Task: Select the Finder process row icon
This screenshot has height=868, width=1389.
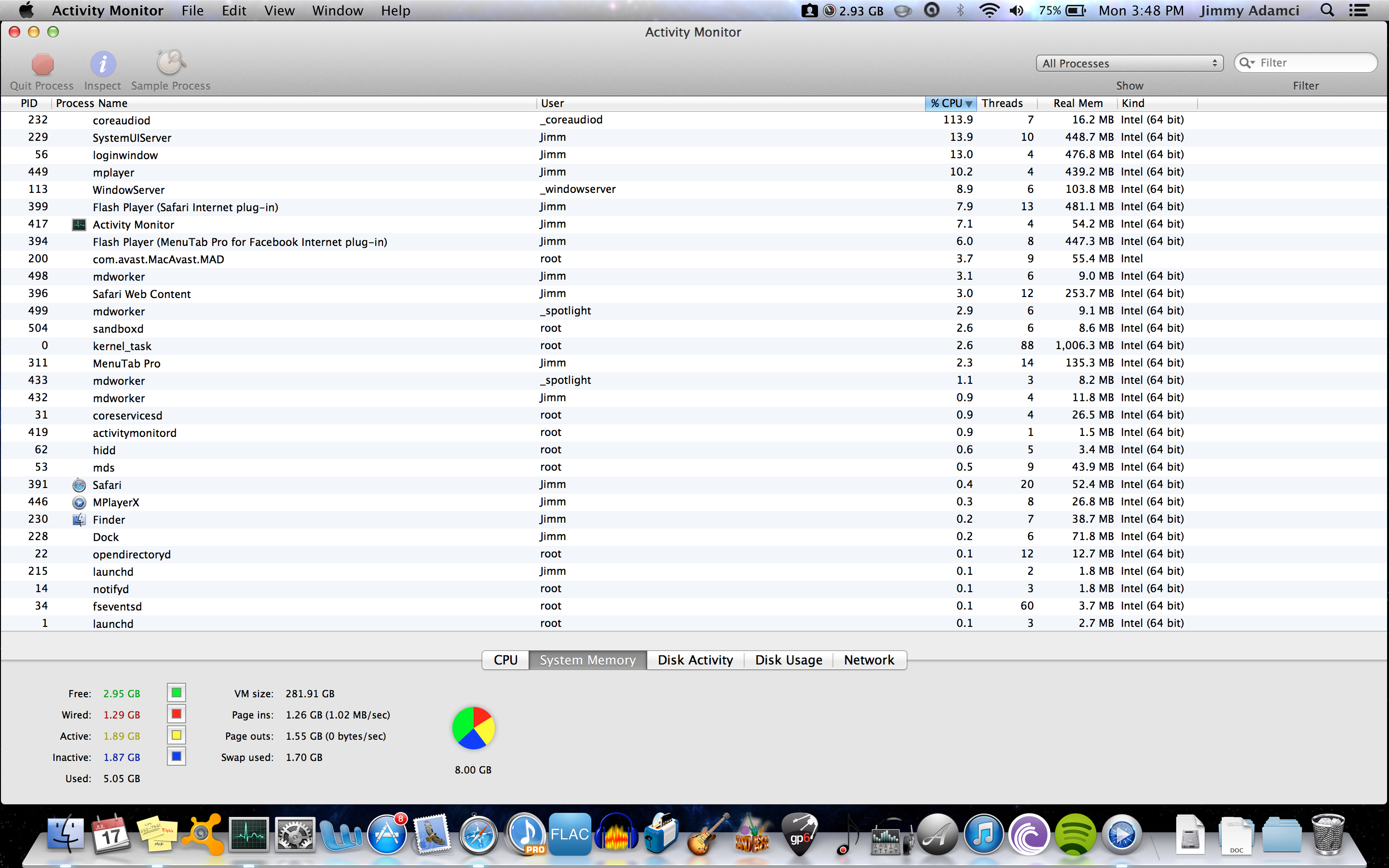Action: click(79, 519)
